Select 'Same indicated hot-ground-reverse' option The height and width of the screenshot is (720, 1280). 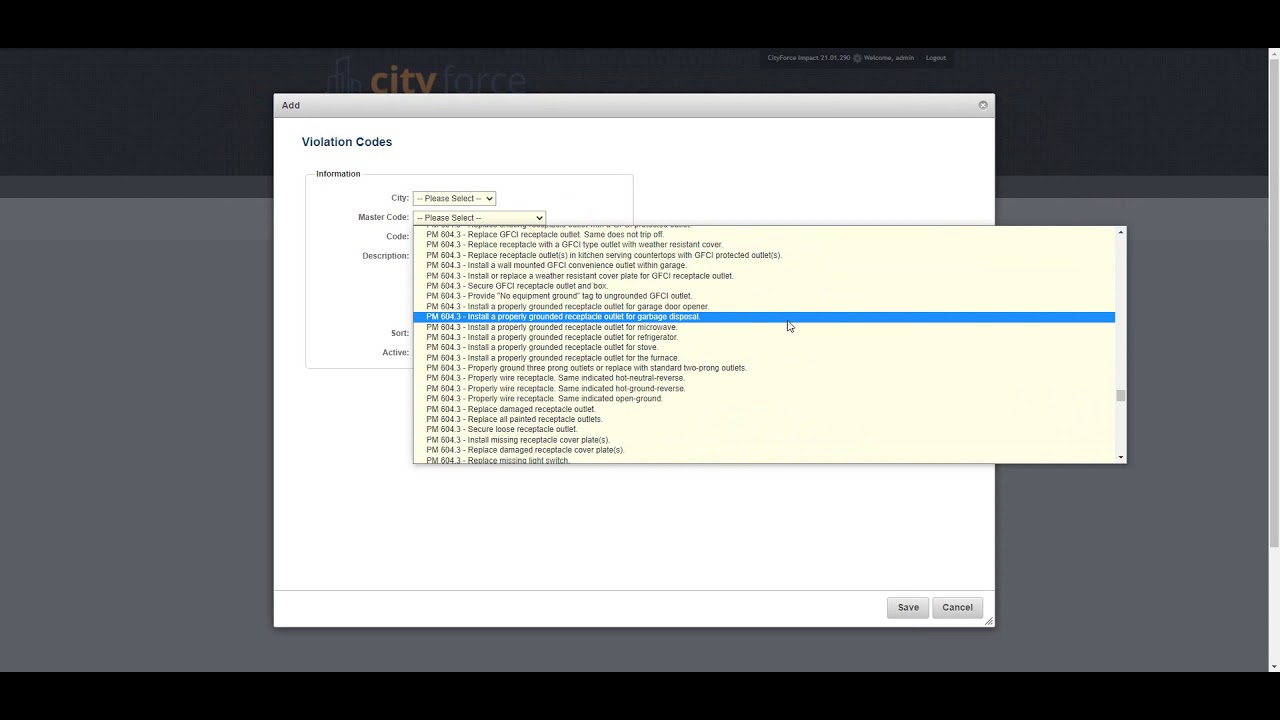[764, 388]
